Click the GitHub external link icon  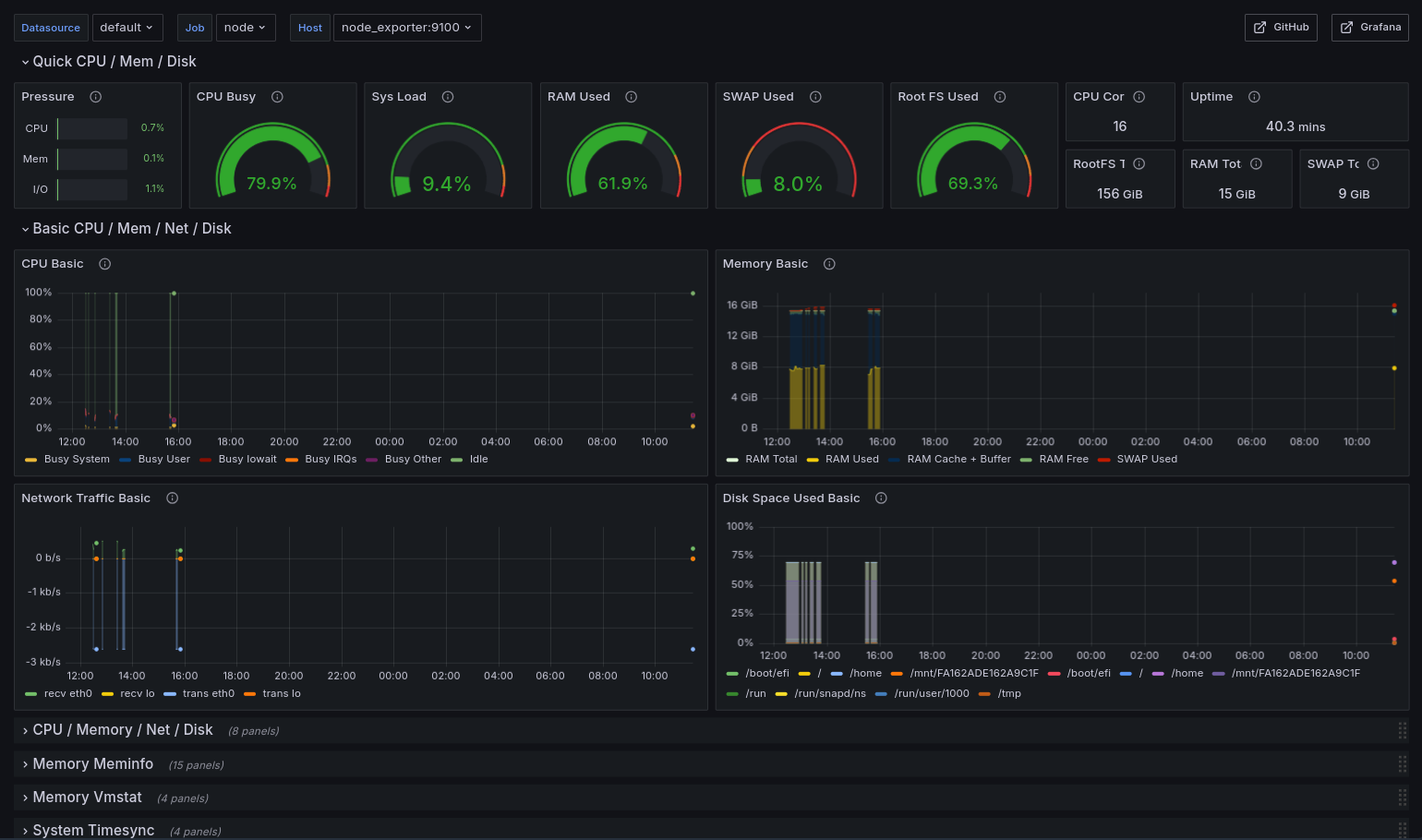[x=1259, y=28]
